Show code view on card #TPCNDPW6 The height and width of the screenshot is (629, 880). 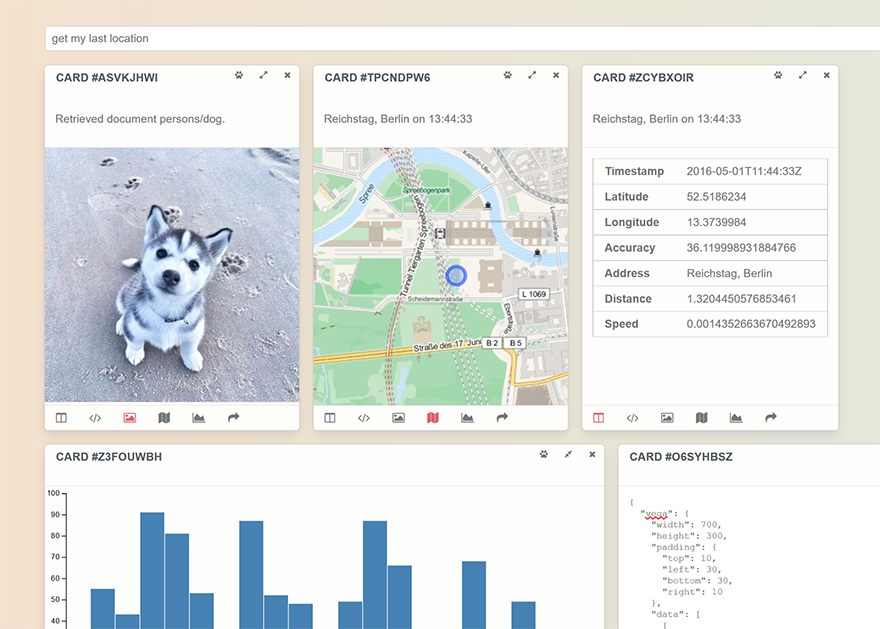click(364, 417)
